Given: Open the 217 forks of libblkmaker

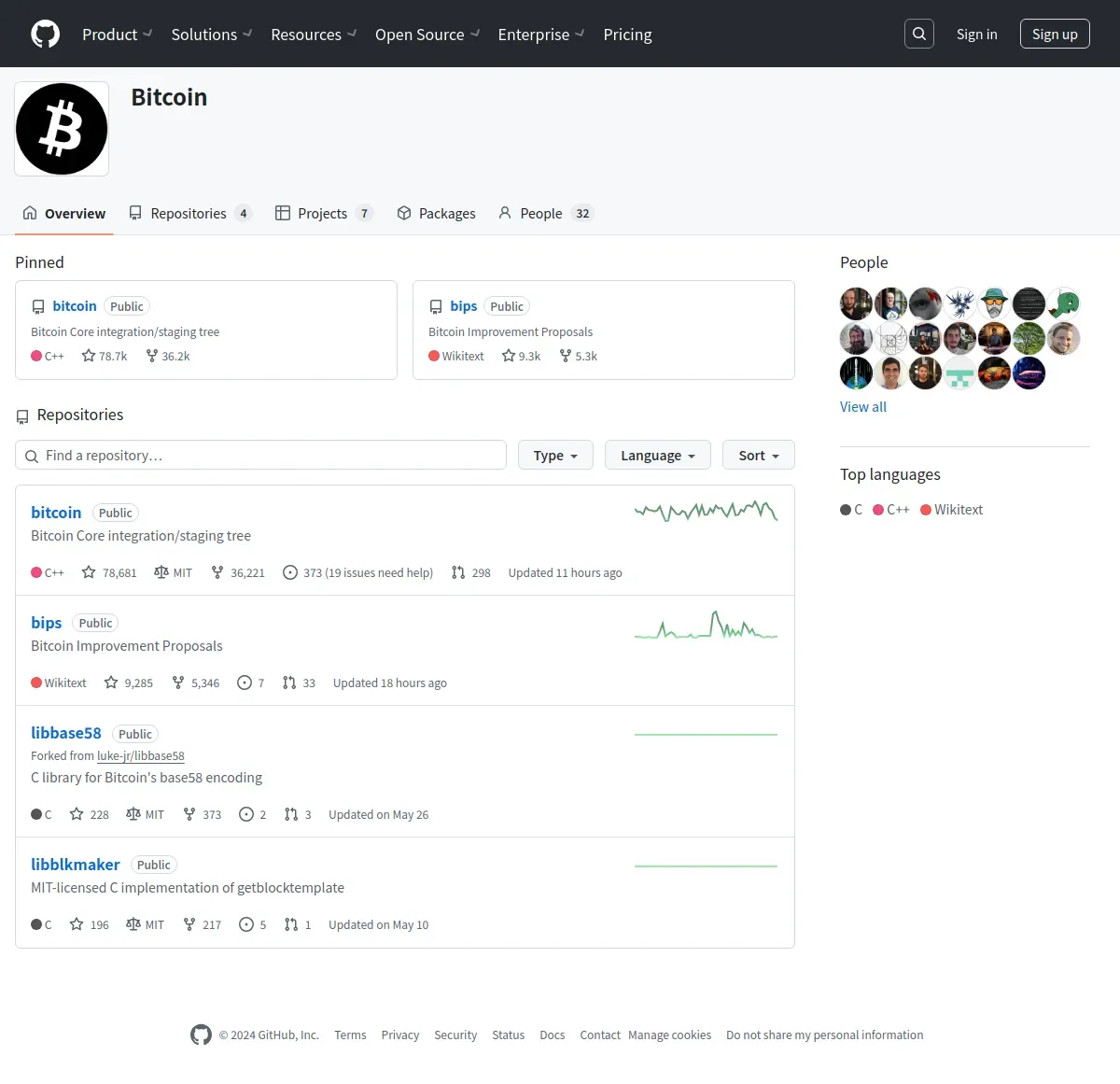Looking at the screenshot, I should [x=203, y=924].
